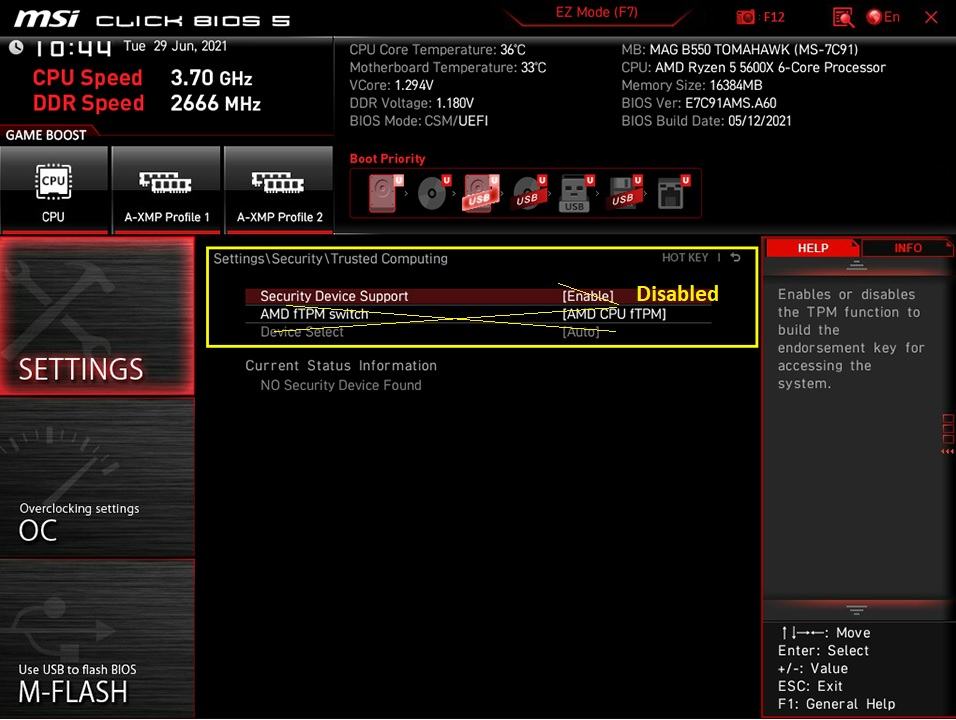Click the CPU Speed 3.70 GHz value
The height and width of the screenshot is (720, 956).
click(x=211, y=78)
